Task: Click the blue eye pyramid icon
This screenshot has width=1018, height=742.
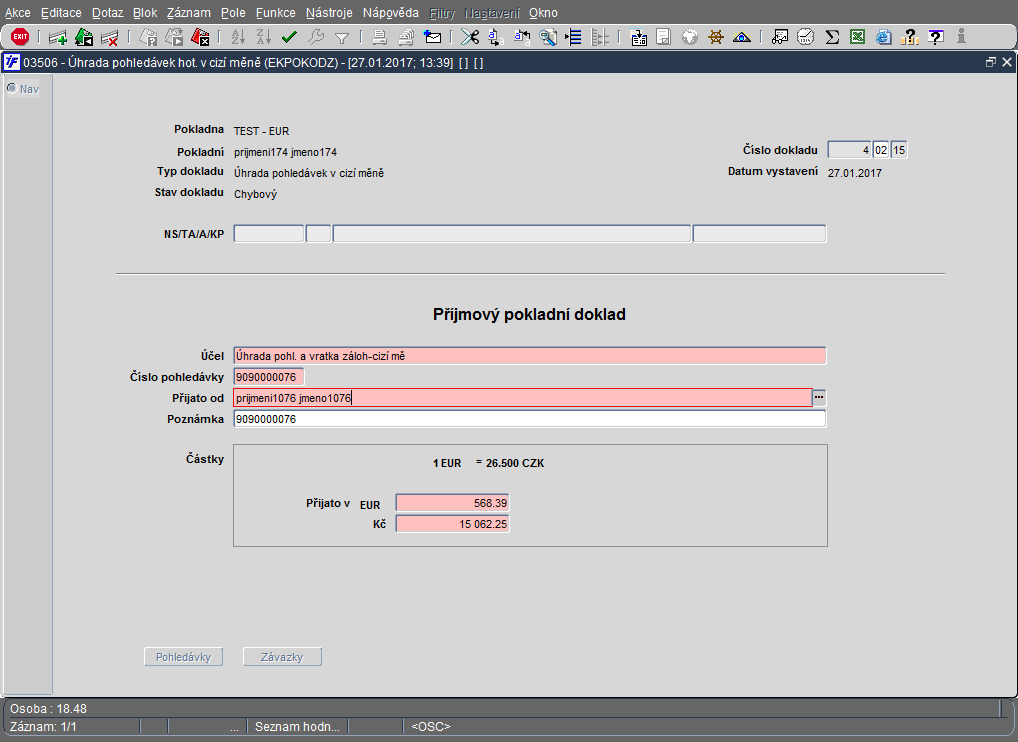Action: (741, 38)
